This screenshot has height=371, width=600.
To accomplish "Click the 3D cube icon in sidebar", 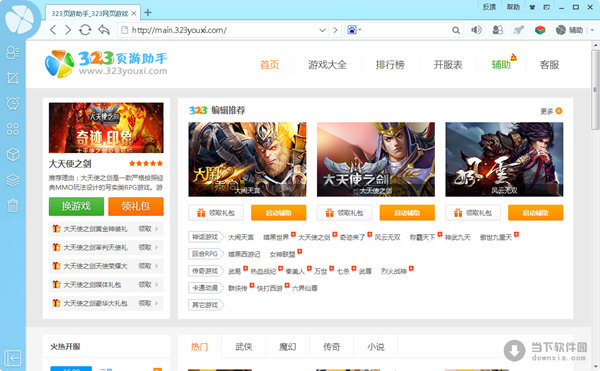I will pos(13,155).
